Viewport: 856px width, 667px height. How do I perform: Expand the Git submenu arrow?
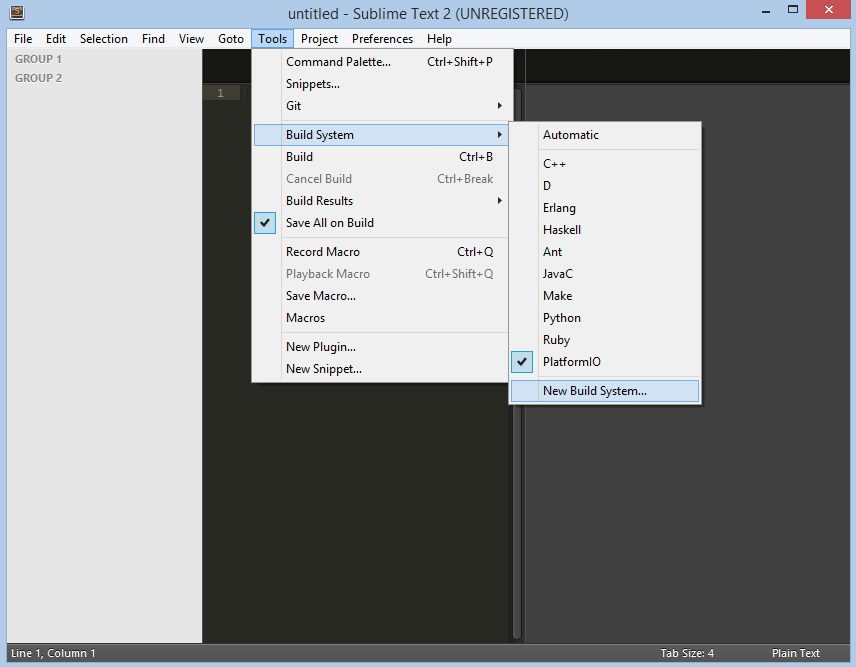pyautogui.click(x=500, y=105)
